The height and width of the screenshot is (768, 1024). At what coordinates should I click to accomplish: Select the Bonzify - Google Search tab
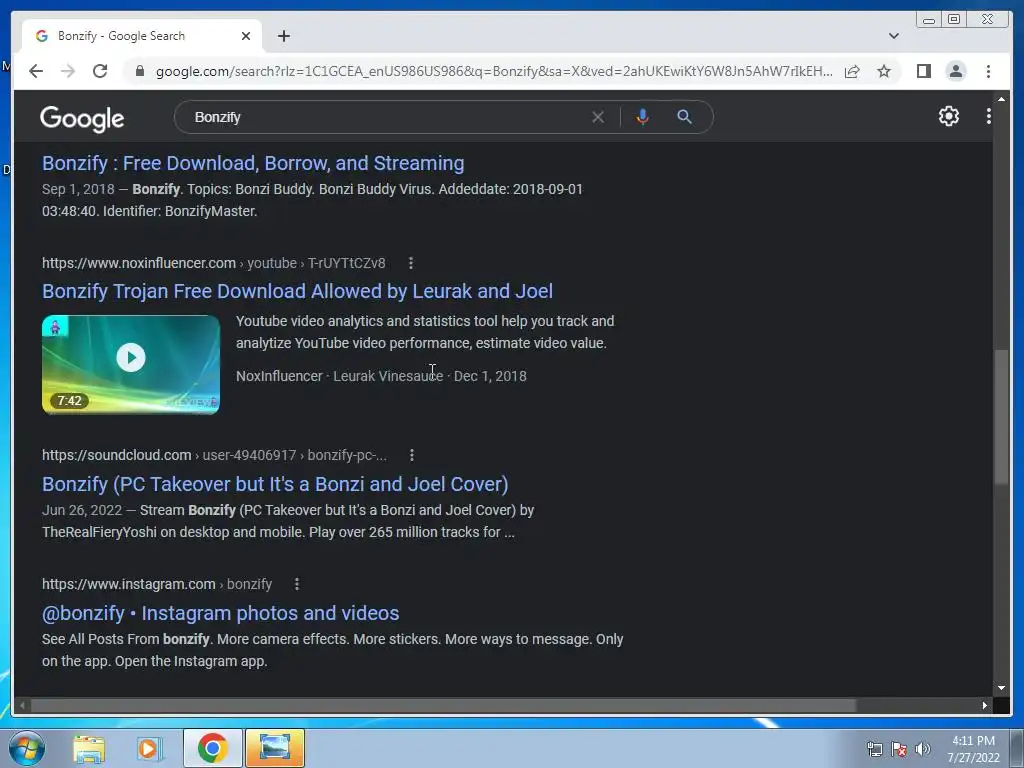(x=142, y=36)
